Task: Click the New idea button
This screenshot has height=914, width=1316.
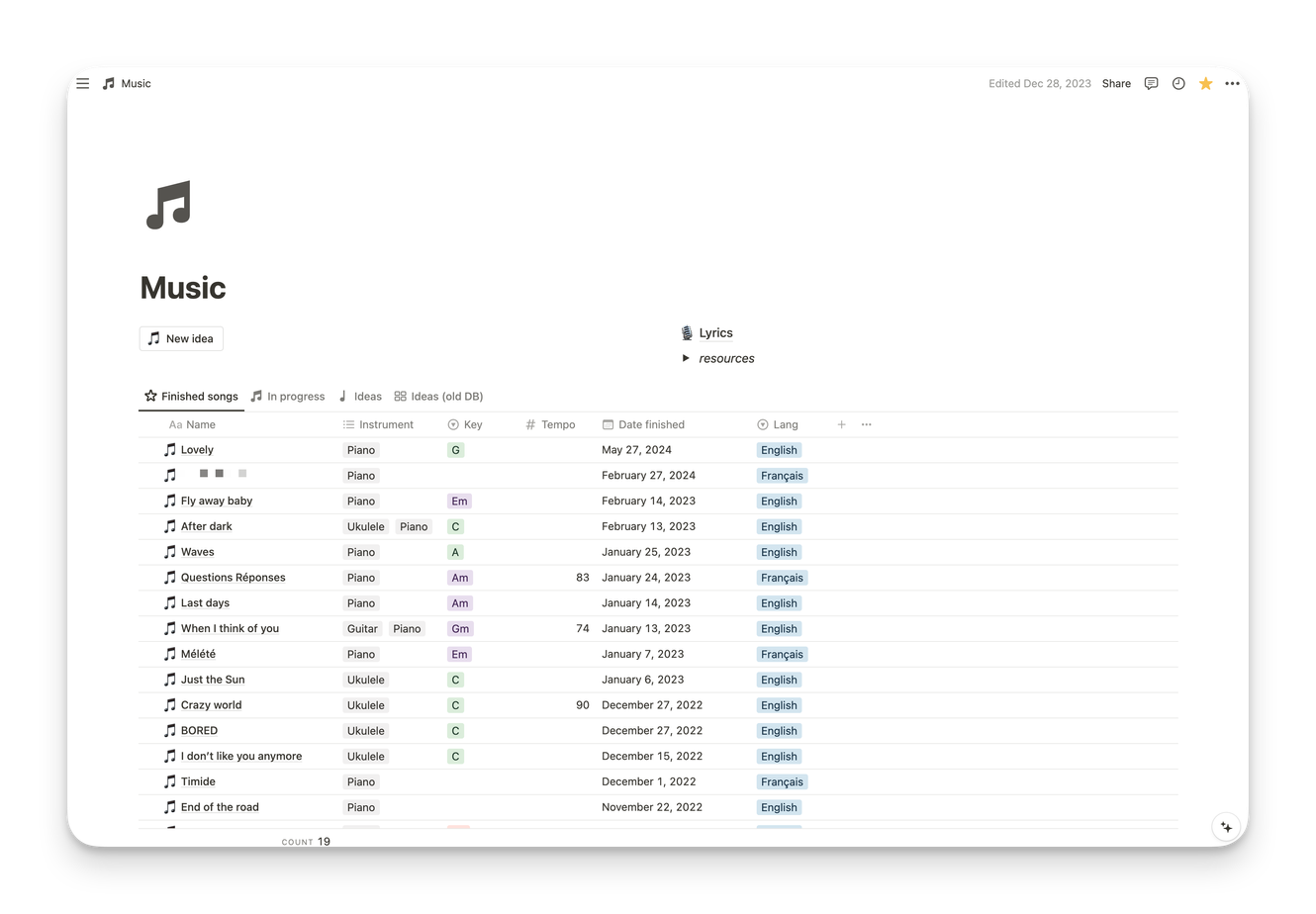Action: tap(181, 338)
